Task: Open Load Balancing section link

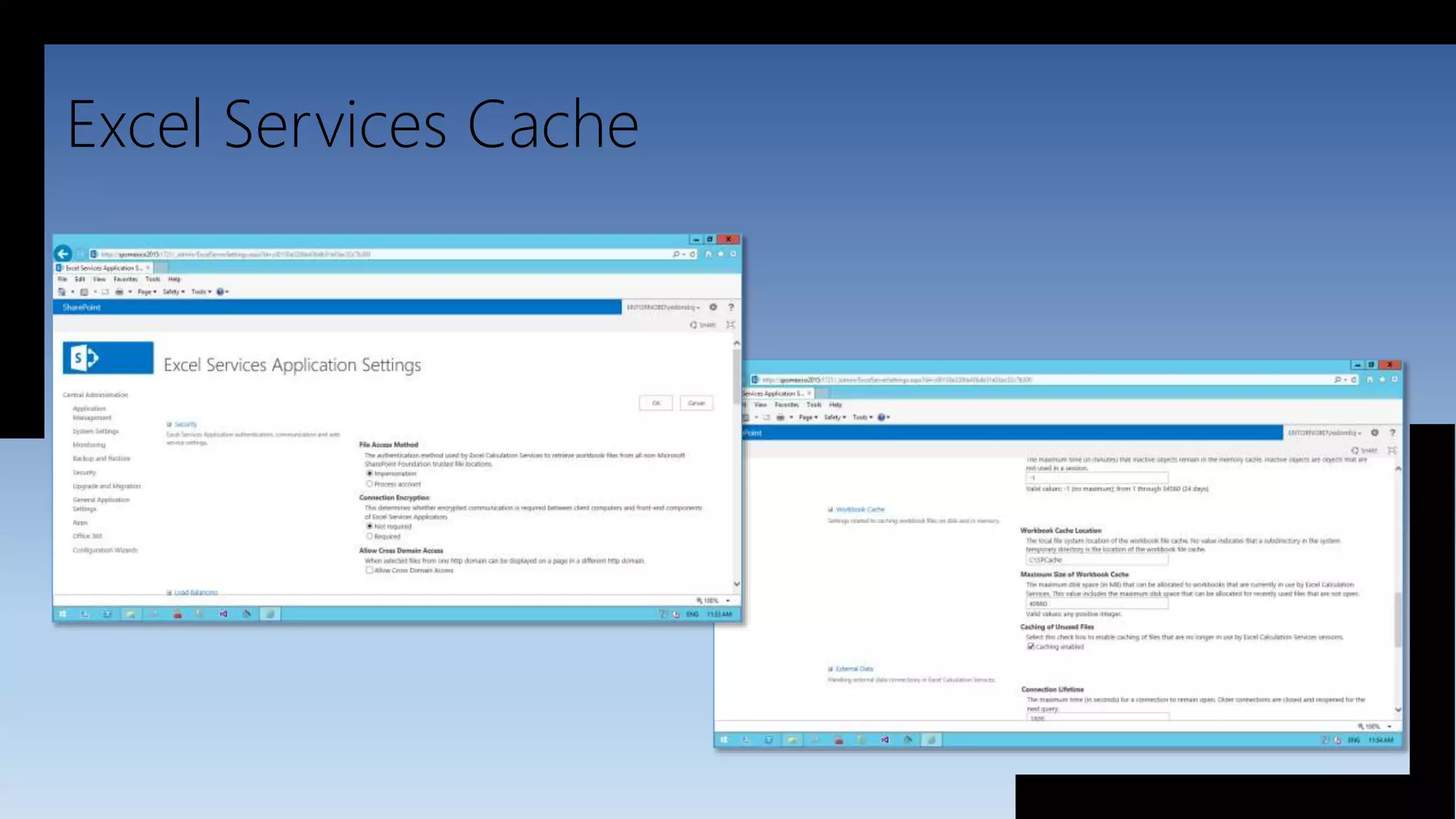Action: click(196, 592)
